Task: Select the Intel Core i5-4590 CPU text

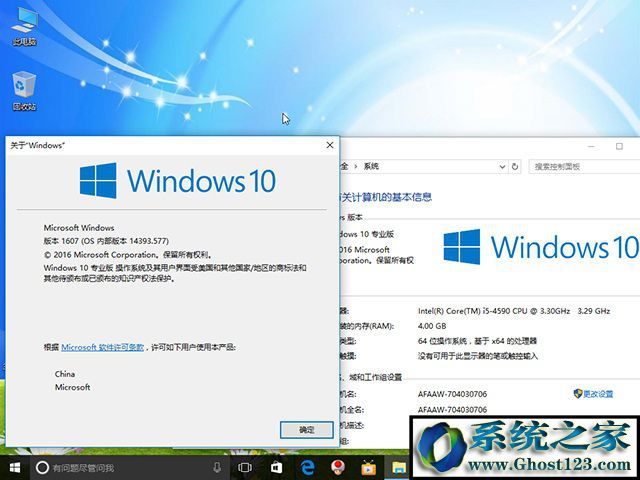Action: (x=514, y=311)
